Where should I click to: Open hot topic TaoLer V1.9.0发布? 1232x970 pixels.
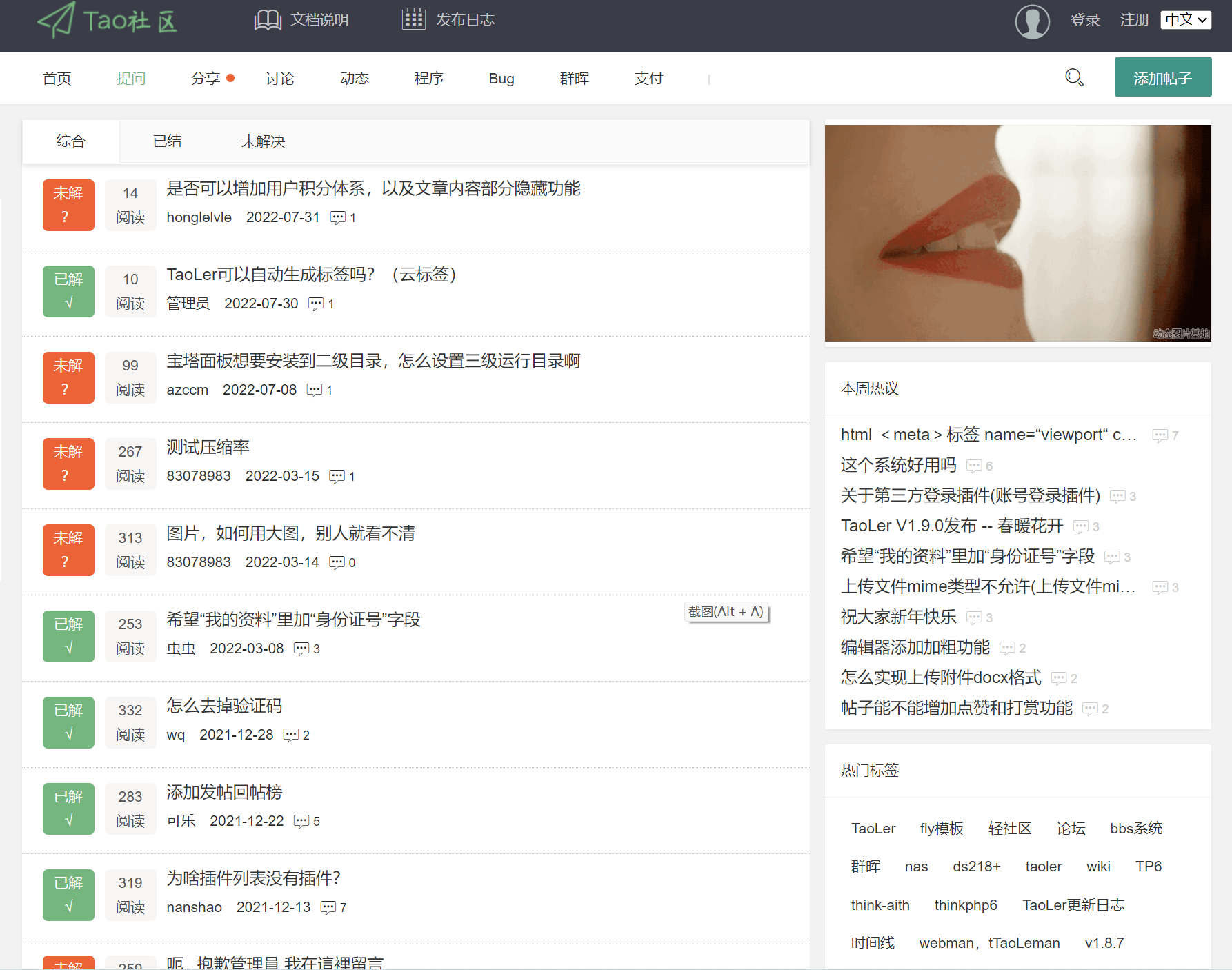click(952, 526)
